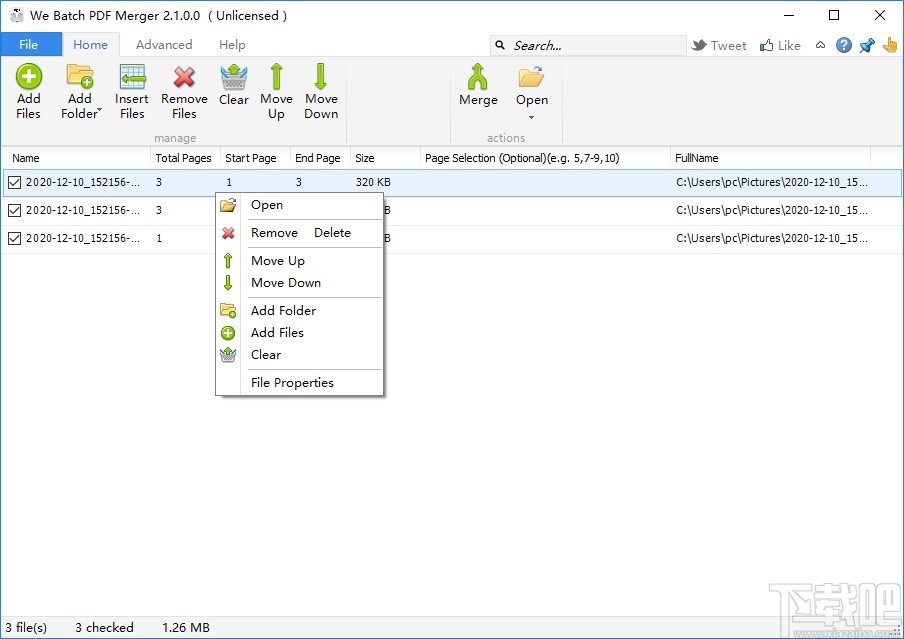The image size is (904, 639).
Task: Click the ribbon collapse chevron near Like
Action: 820,44
